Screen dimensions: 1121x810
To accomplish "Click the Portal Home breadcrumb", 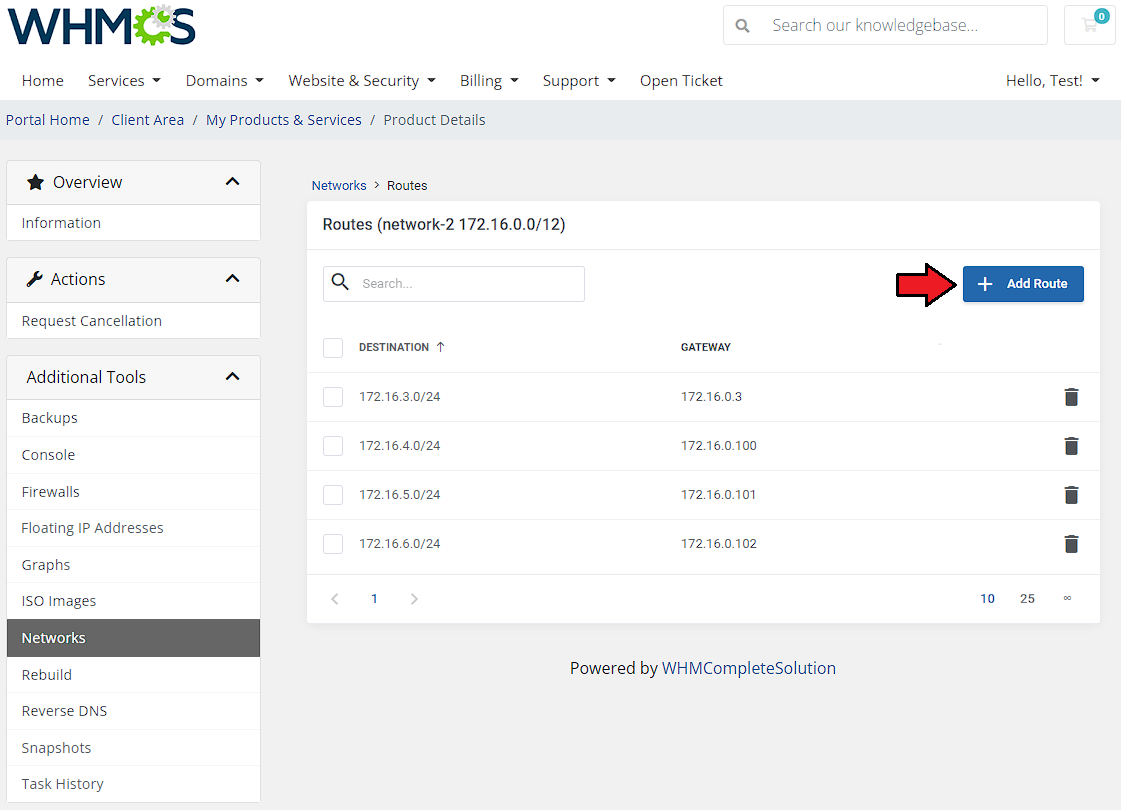I will pos(48,120).
